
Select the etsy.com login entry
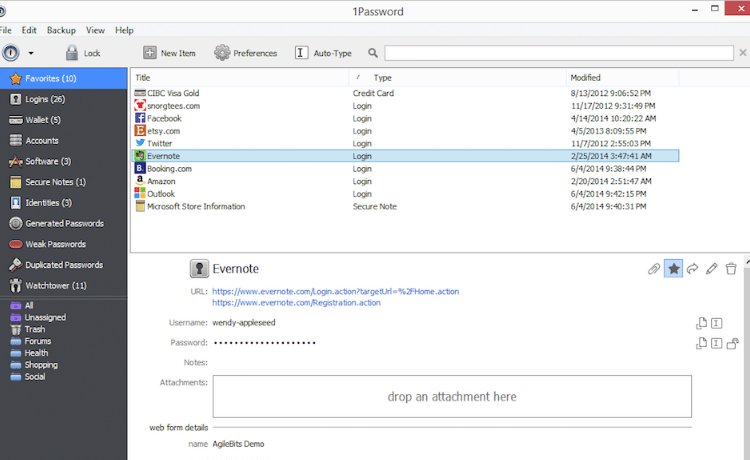tap(406, 131)
